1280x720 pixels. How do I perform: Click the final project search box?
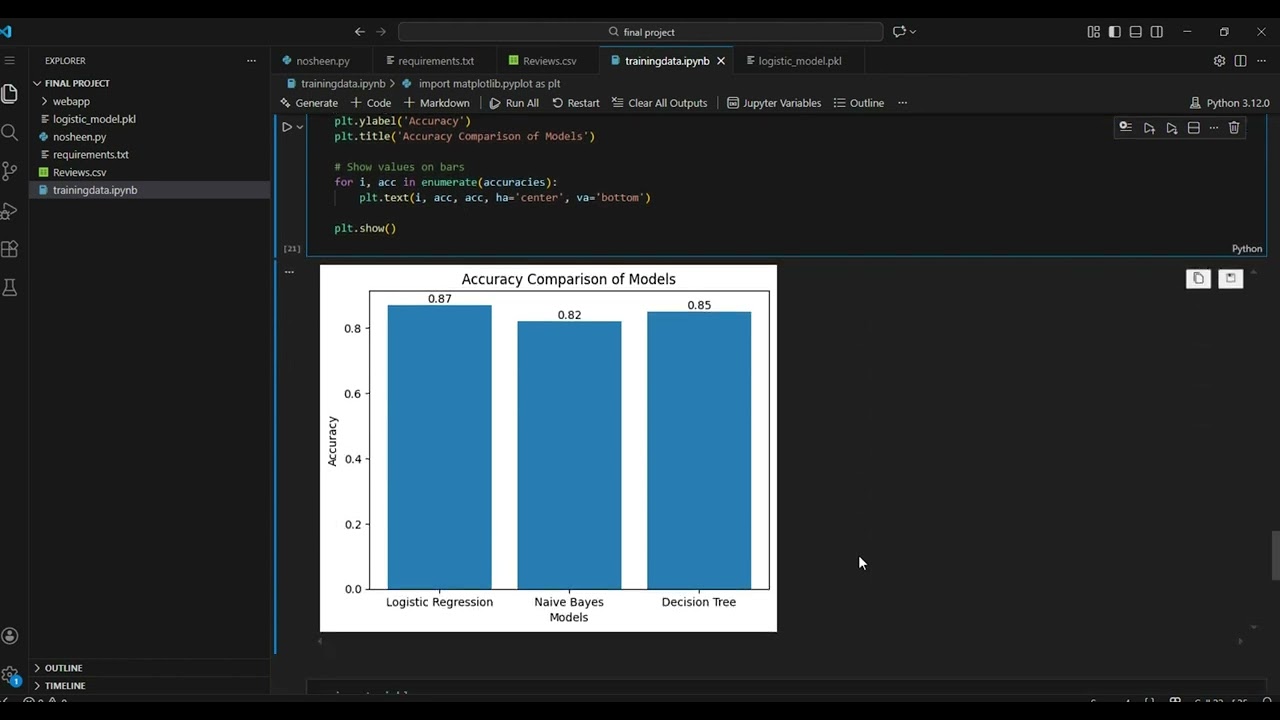pyautogui.click(x=641, y=32)
